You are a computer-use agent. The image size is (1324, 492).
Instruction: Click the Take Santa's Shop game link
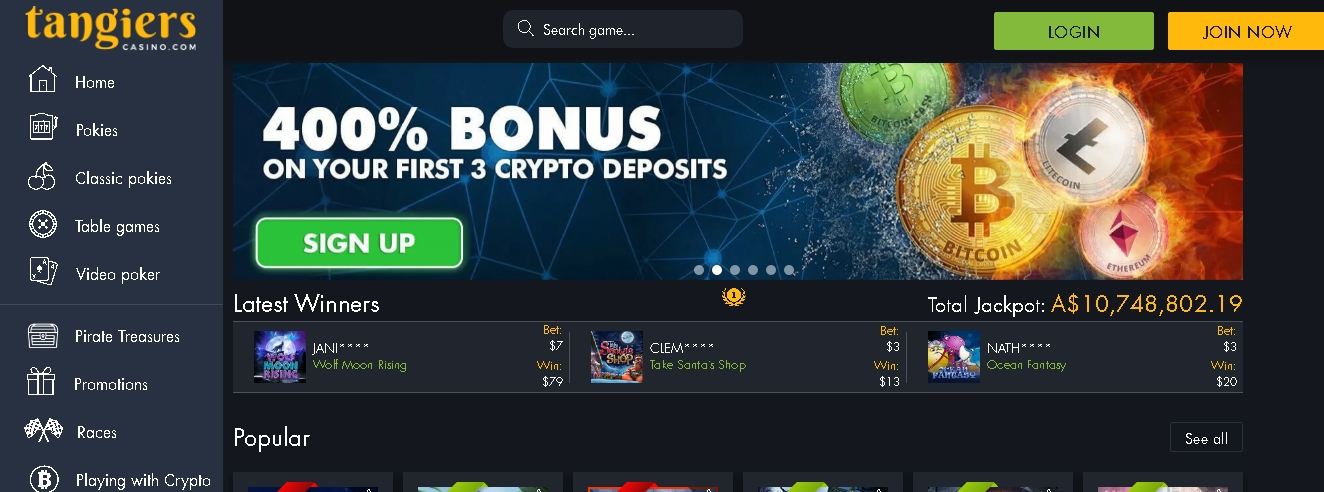coord(698,365)
